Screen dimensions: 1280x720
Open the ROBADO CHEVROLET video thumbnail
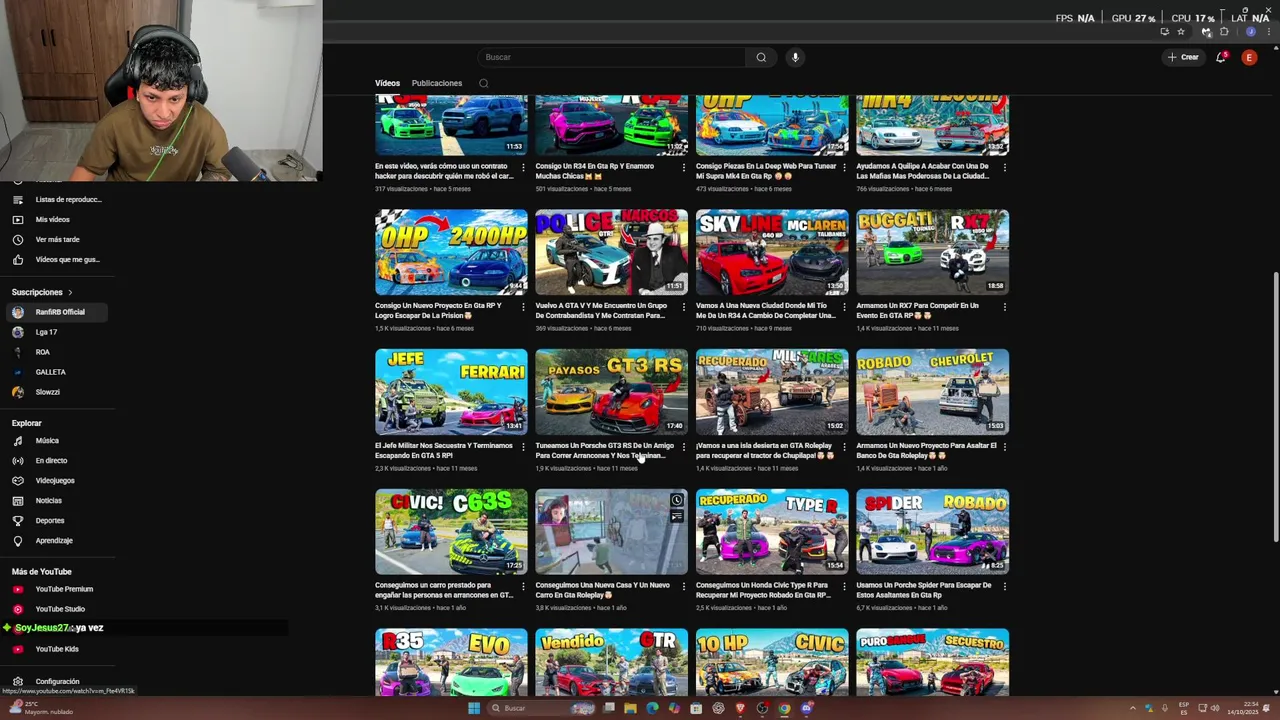coord(932,391)
